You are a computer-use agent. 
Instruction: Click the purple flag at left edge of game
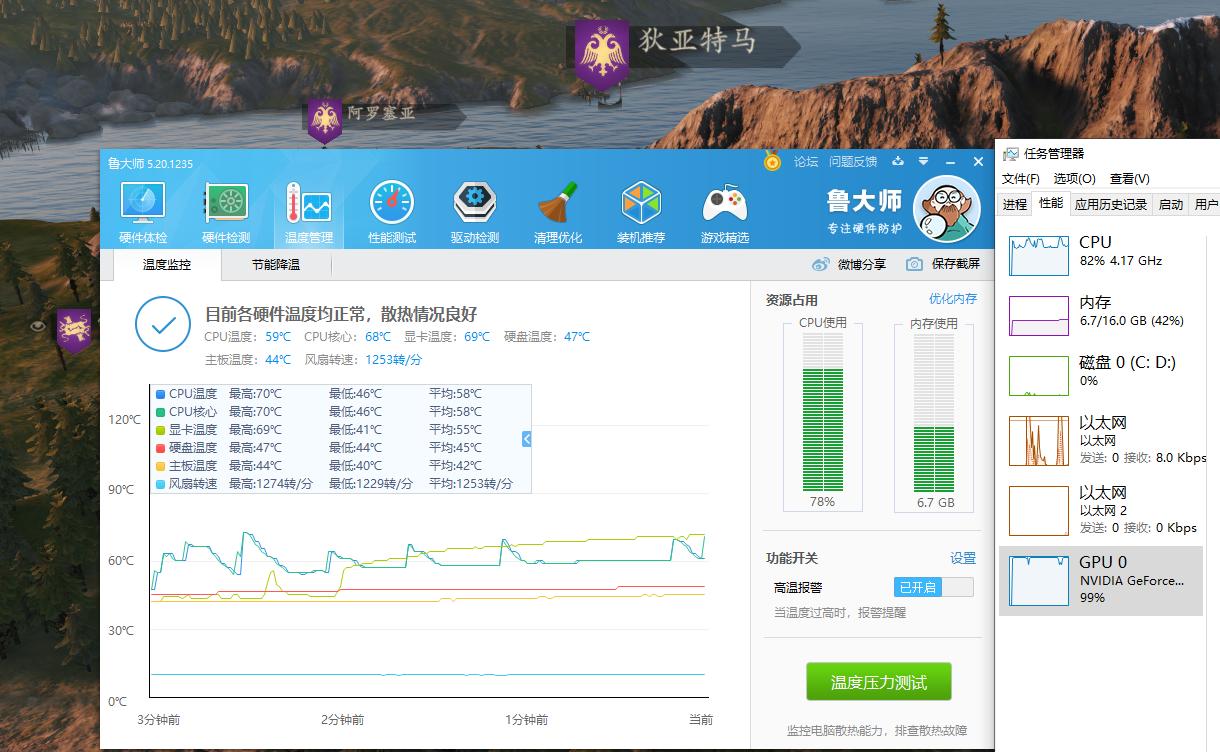pyautogui.click(x=74, y=330)
